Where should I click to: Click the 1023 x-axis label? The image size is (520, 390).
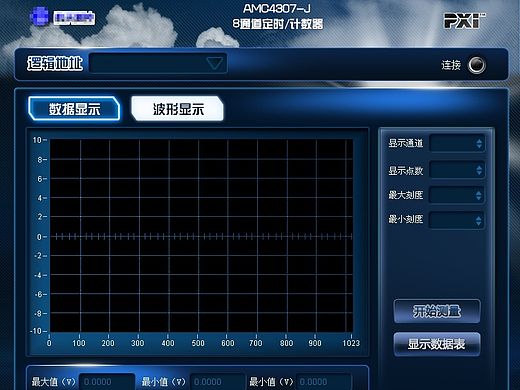pos(351,343)
